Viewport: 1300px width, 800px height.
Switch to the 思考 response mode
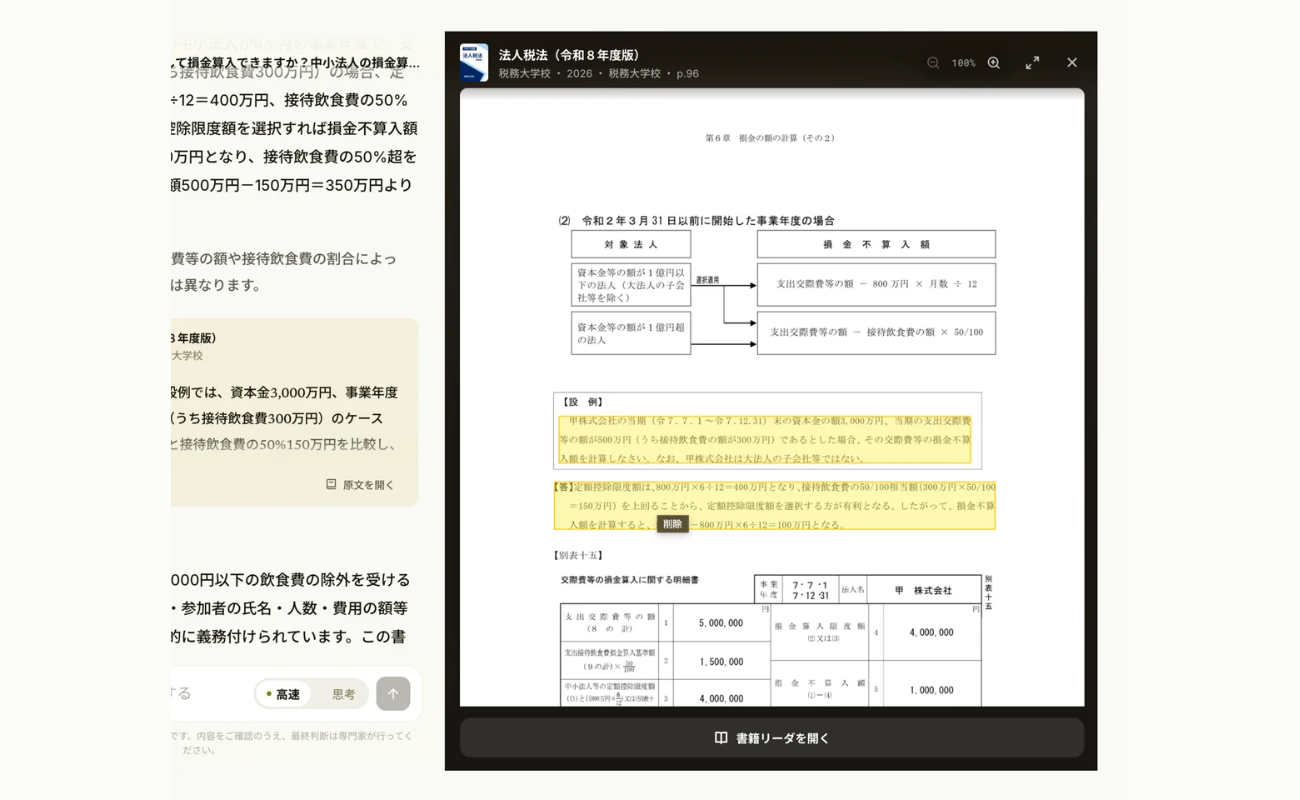coord(343,694)
